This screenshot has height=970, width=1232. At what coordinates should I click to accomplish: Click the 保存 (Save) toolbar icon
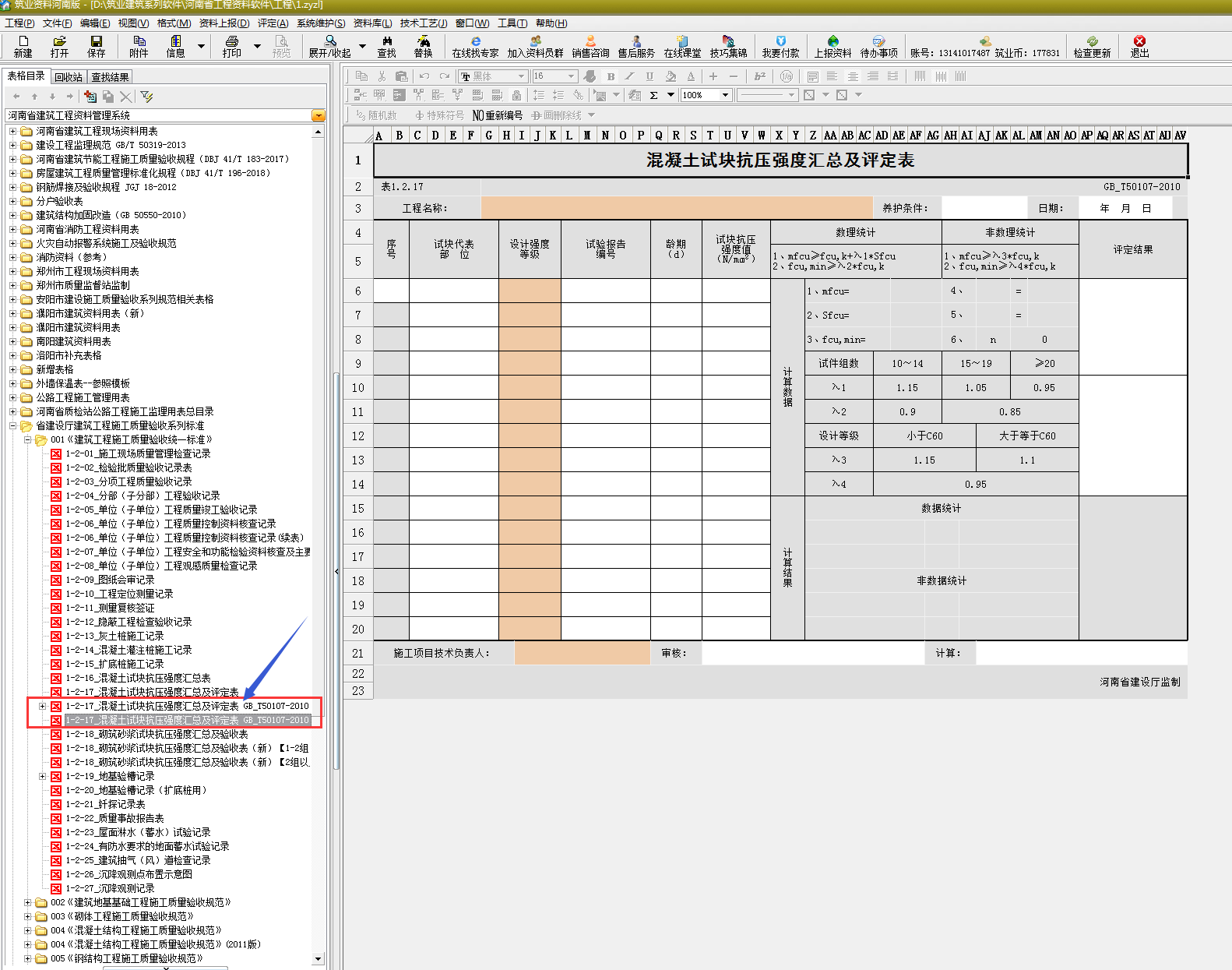97,46
